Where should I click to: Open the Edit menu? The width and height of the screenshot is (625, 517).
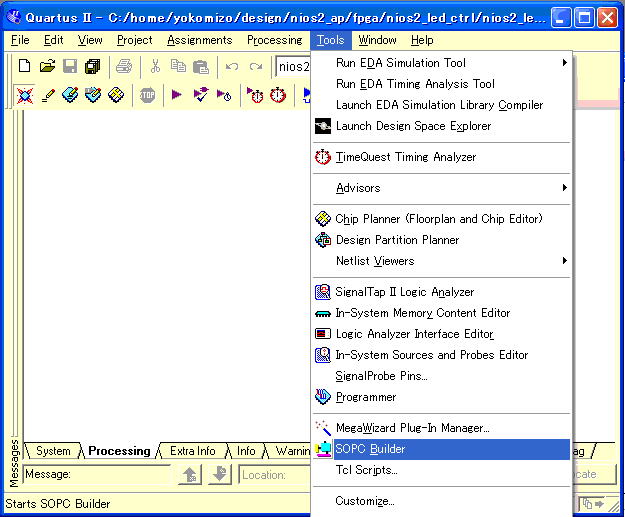tap(53, 40)
